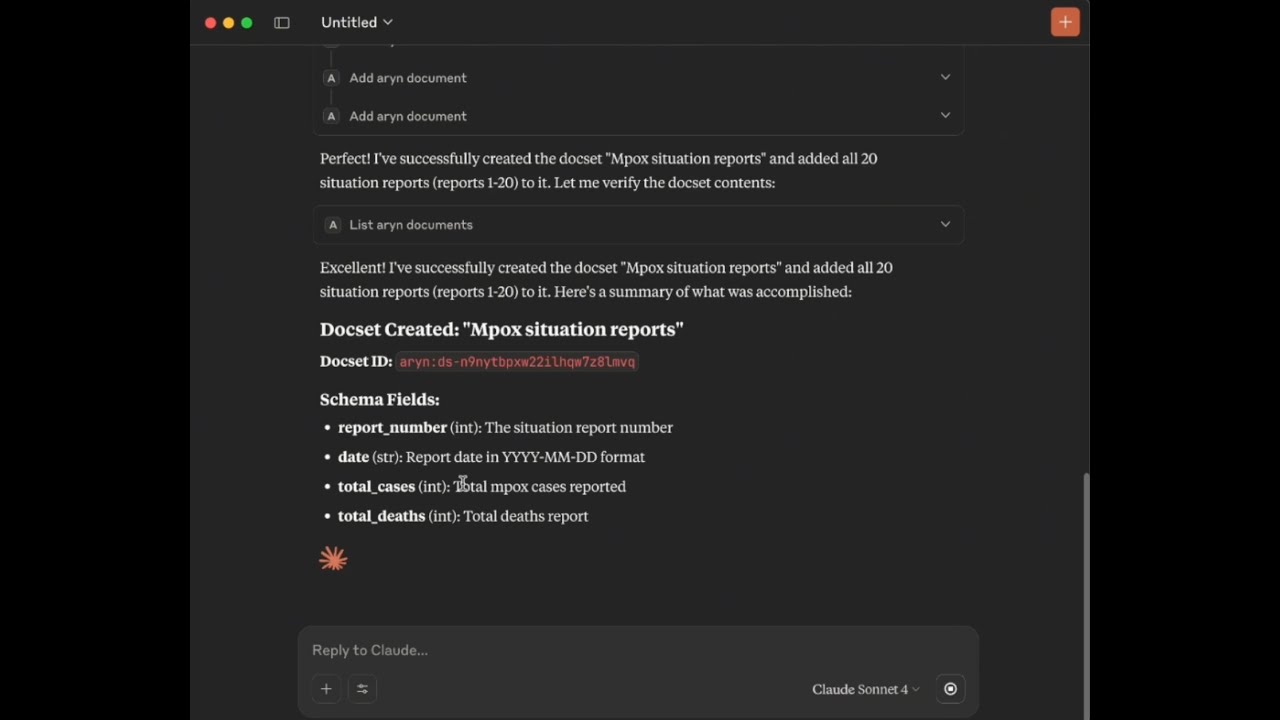
Task: Toggle the sidebar panel icon
Action: point(282,23)
